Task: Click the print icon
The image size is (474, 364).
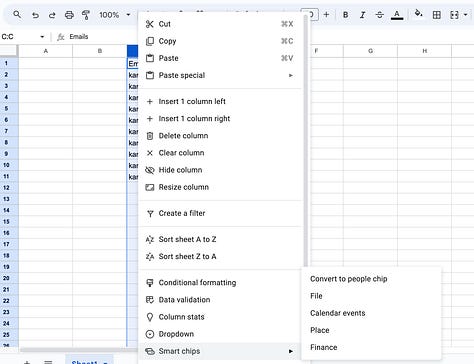Action: point(69,15)
